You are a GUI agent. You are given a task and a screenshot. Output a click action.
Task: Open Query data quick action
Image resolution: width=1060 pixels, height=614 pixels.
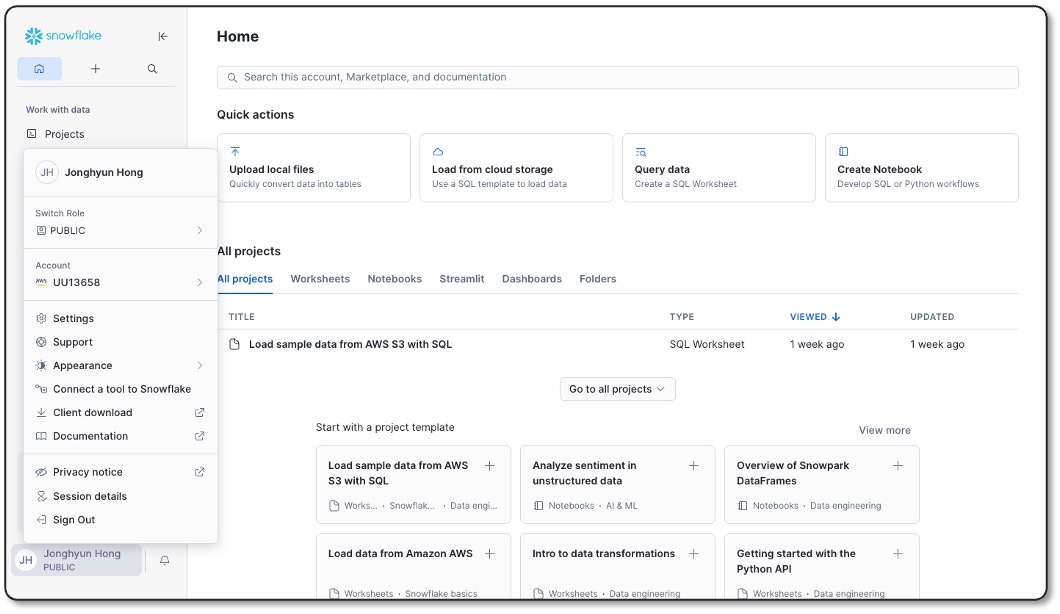click(x=719, y=168)
